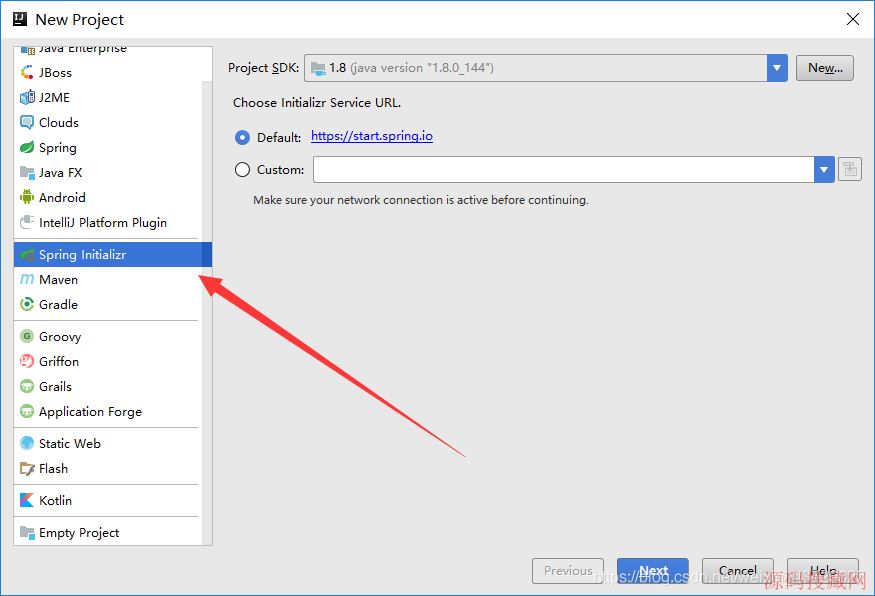Choose the Gradle project icon

point(27,305)
